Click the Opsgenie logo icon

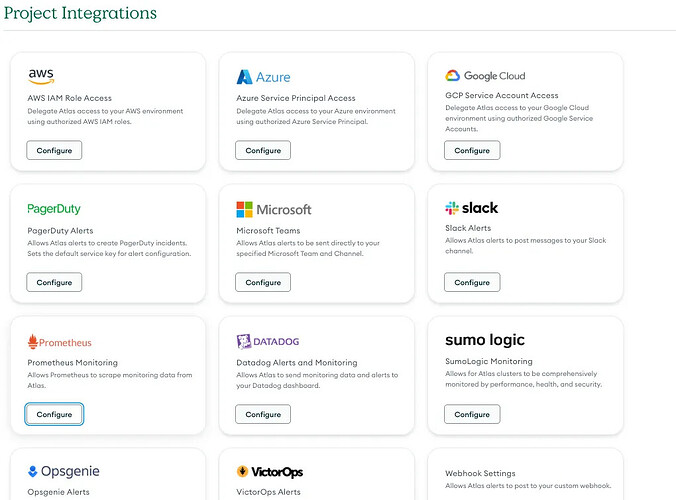32,471
